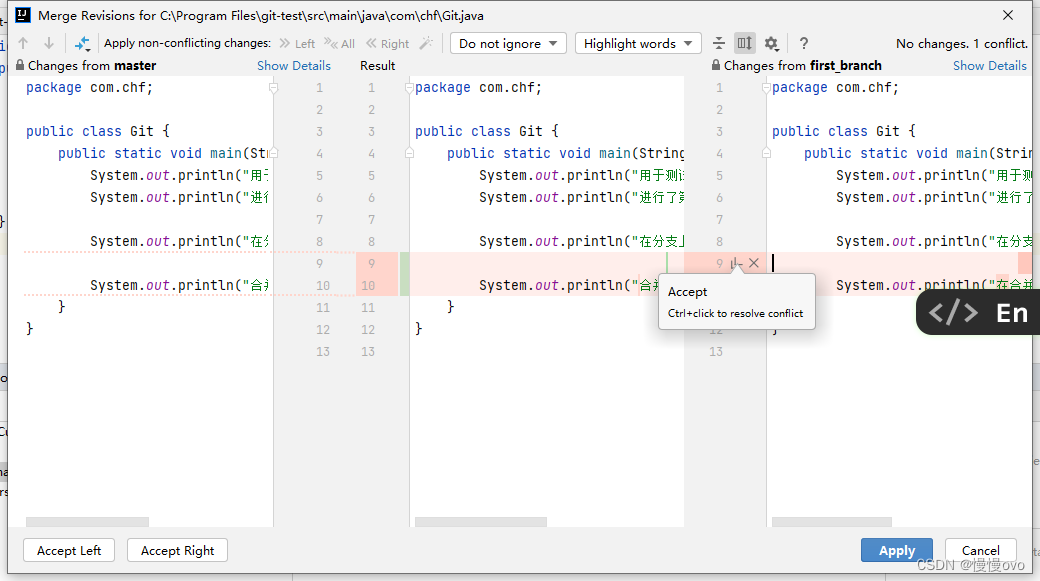Screen dimensions: 1040x581
Task: Click Apply button
Action: click(897, 550)
